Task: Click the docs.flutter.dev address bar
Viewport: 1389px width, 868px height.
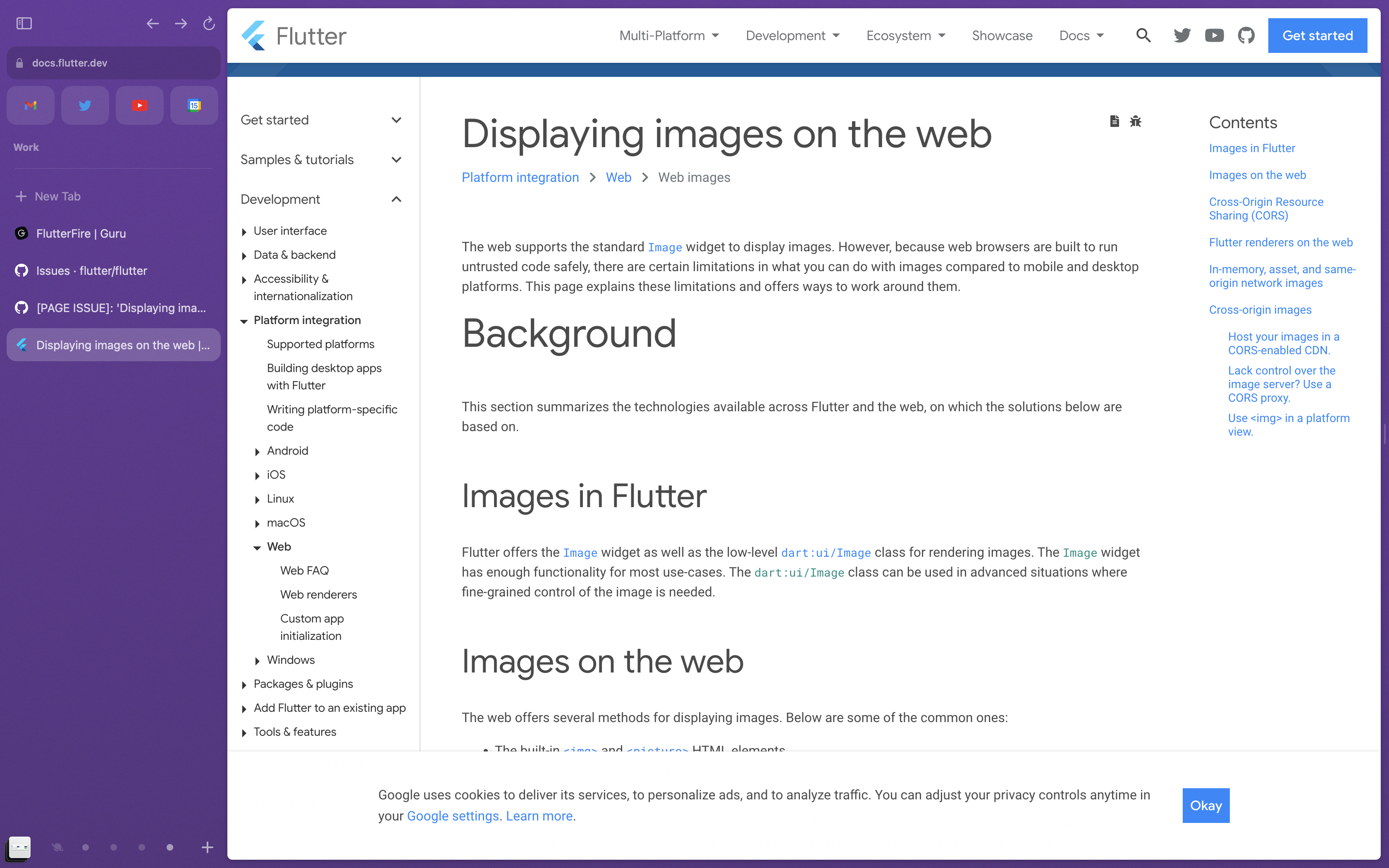Action: coord(114,63)
